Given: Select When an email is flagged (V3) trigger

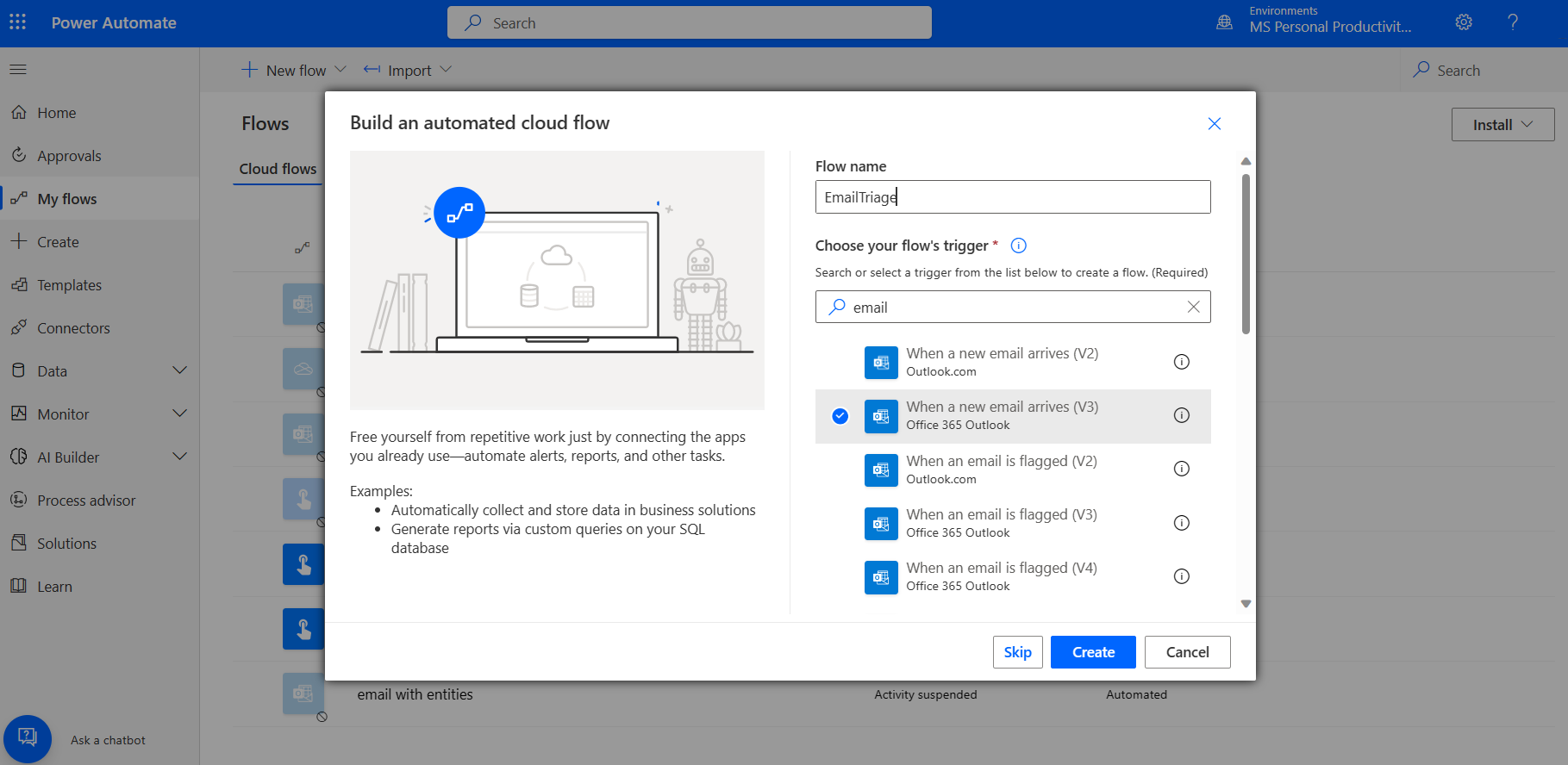Looking at the screenshot, I should [x=1000, y=523].
